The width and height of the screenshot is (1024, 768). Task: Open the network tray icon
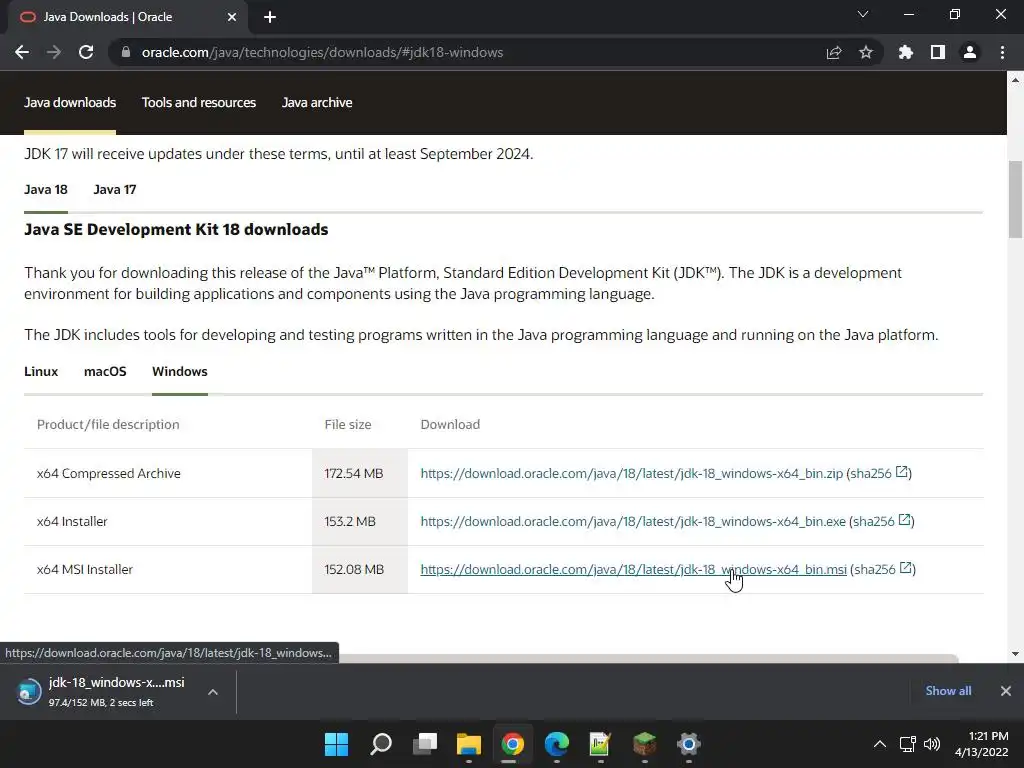[x=908, y=744]
